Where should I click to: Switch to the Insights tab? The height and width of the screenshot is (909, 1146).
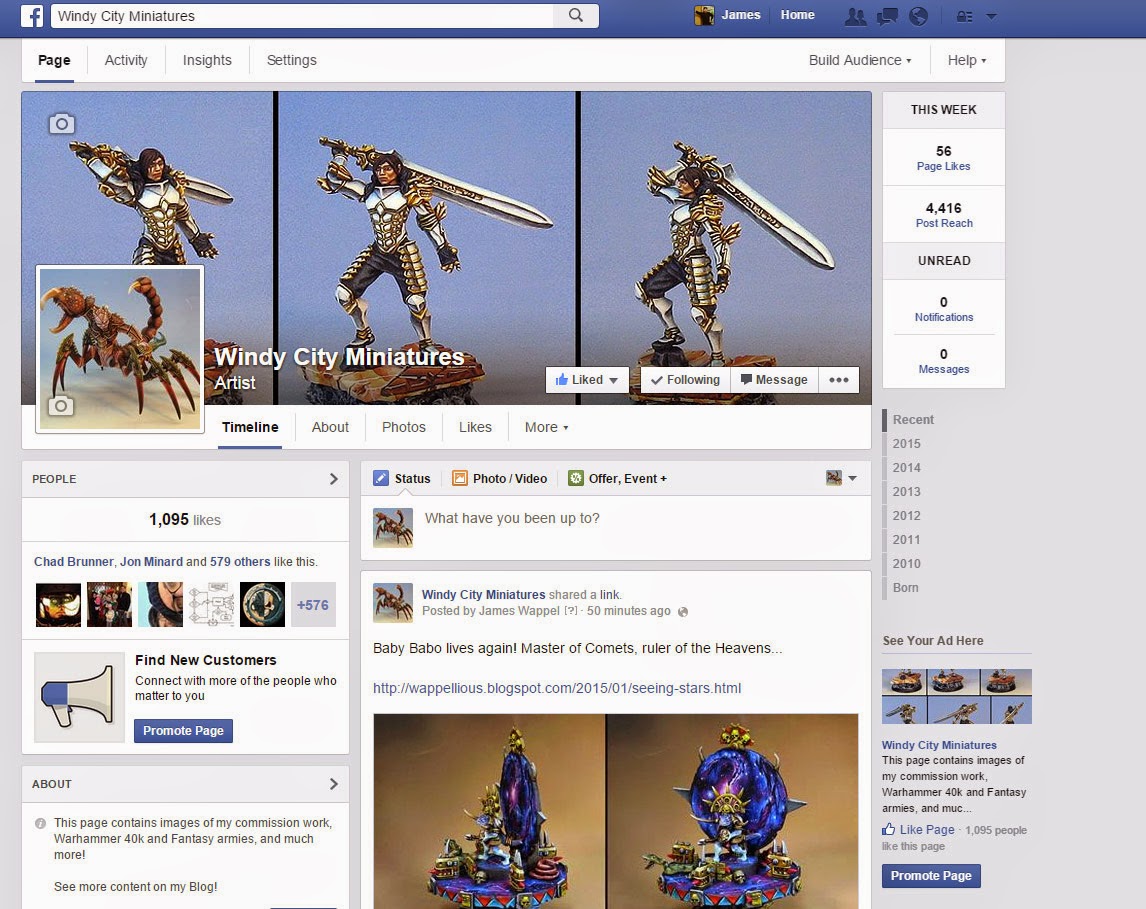(207, 61)
